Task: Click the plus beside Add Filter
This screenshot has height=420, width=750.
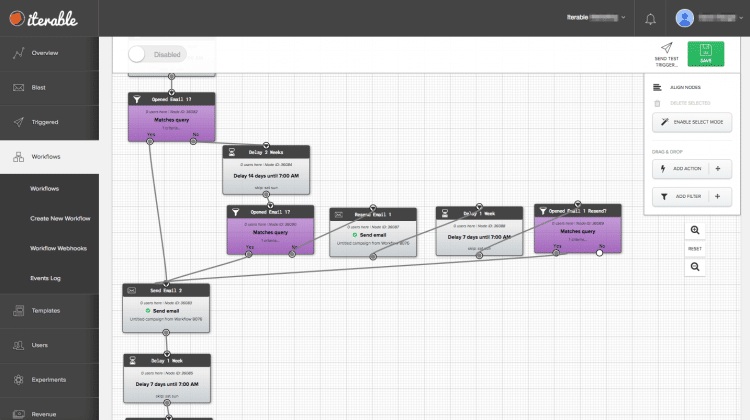Action: tap(717, 197)
